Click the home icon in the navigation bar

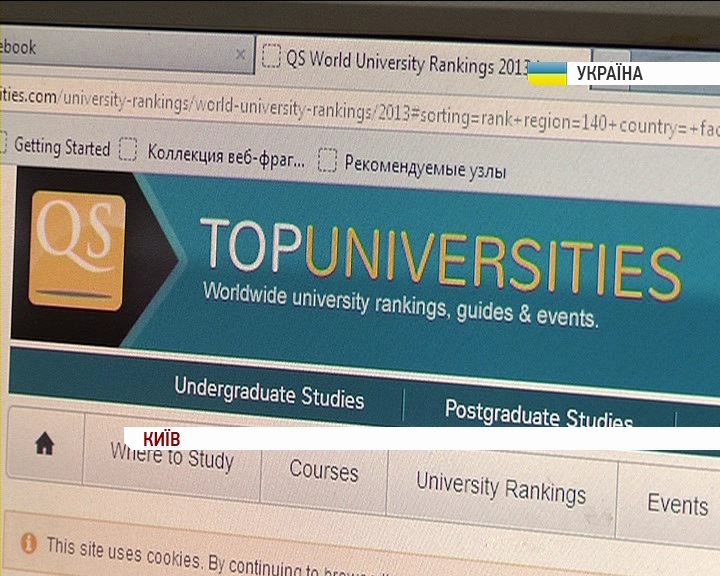[x=44, y=446]
